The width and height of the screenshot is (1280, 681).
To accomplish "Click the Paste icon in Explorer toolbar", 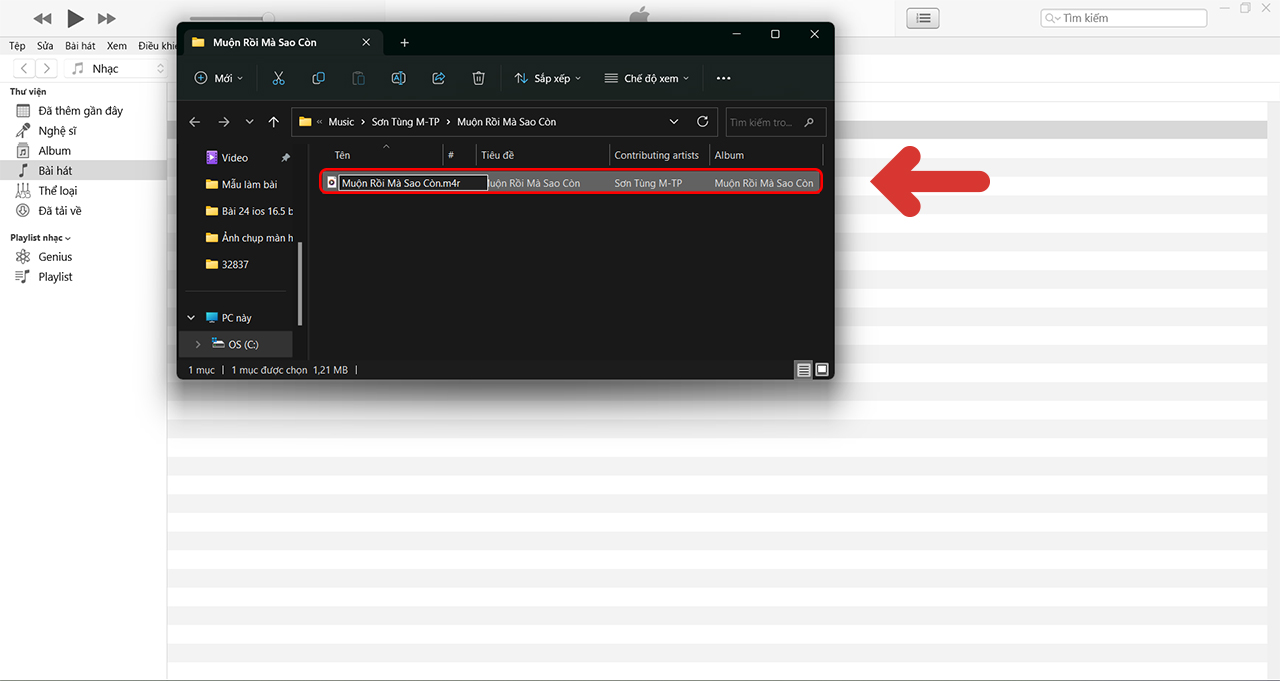I will point(358,78).
